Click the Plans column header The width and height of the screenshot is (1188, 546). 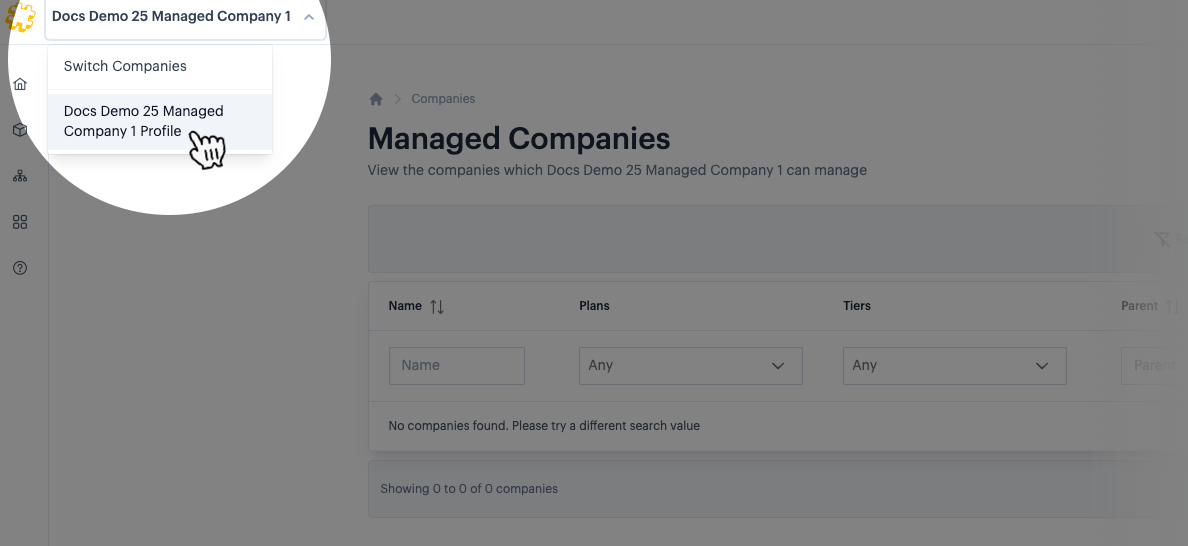point(594,306)
